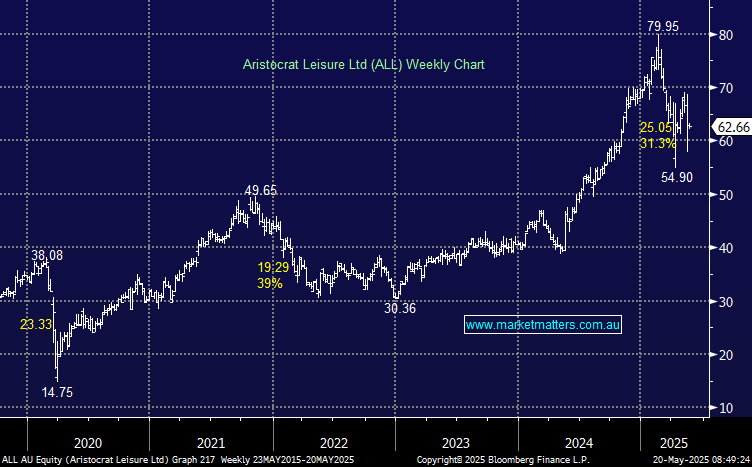Click the 70 price axis label
This screenshot has height=467, width=752.
click(x=726, y=88)
